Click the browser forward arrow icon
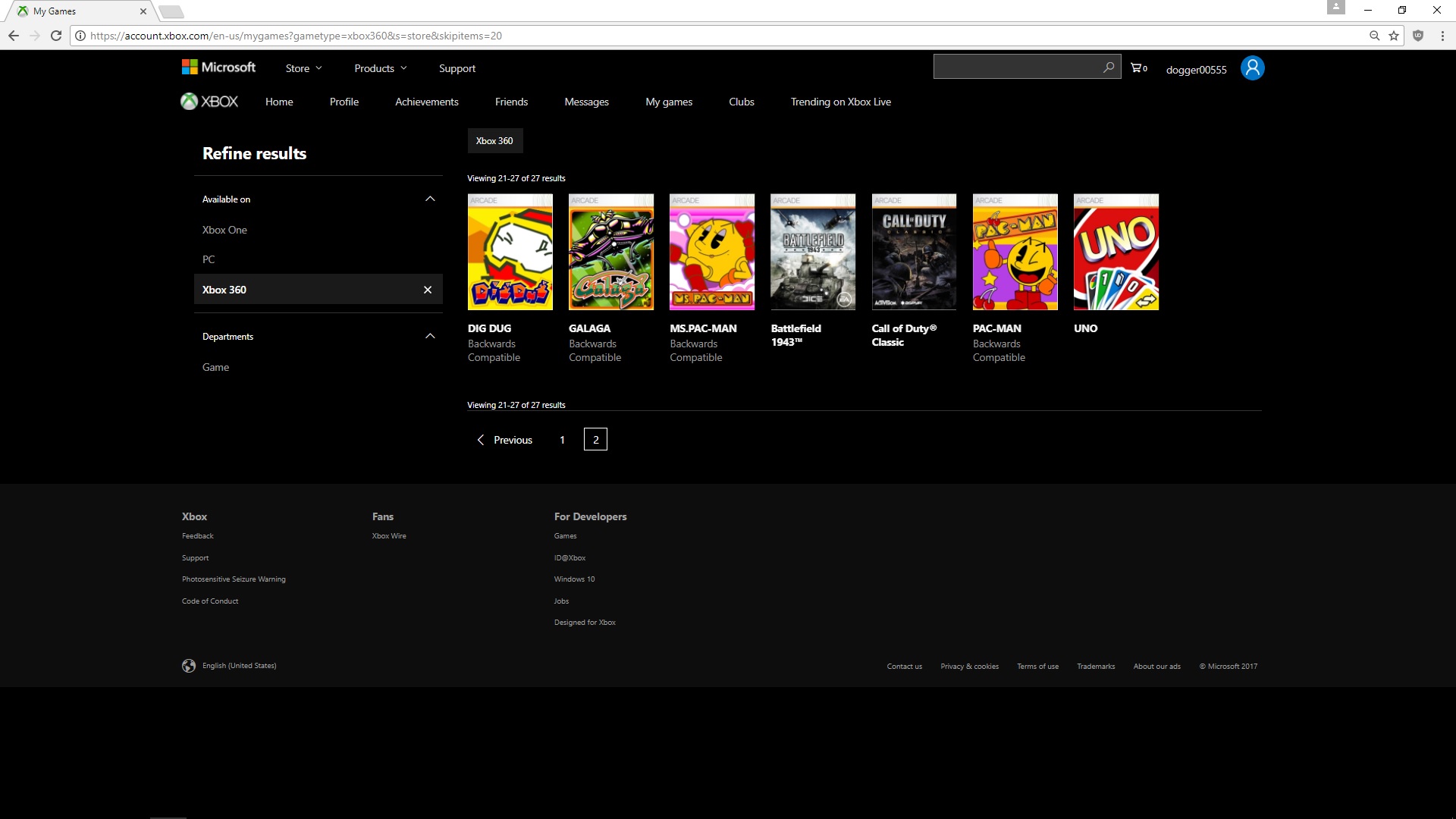Screen dimensions: 1456x819 (35, 36)
